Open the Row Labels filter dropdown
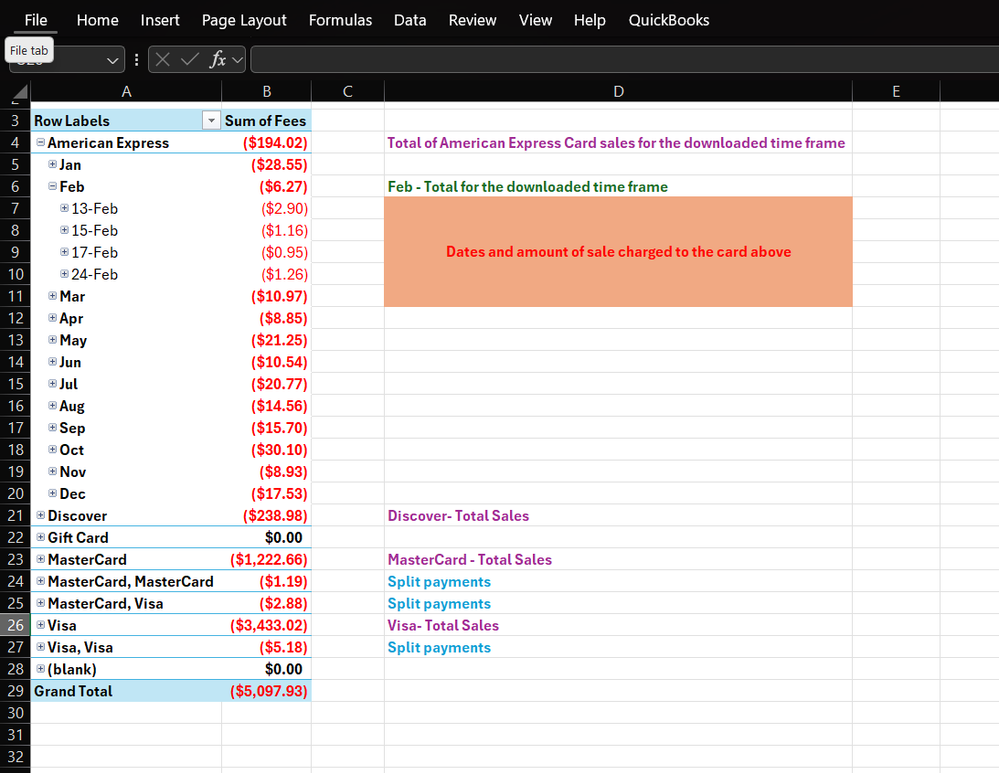999x773 pixels. click(x=210, y=120)
